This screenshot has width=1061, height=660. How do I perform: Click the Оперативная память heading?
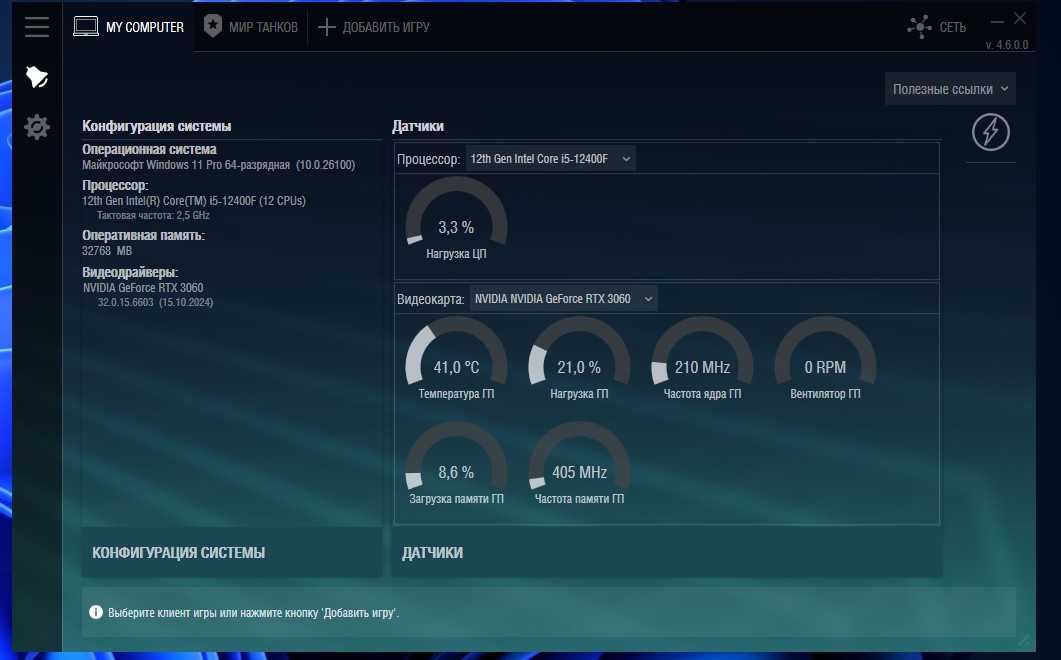pos(143,236)
